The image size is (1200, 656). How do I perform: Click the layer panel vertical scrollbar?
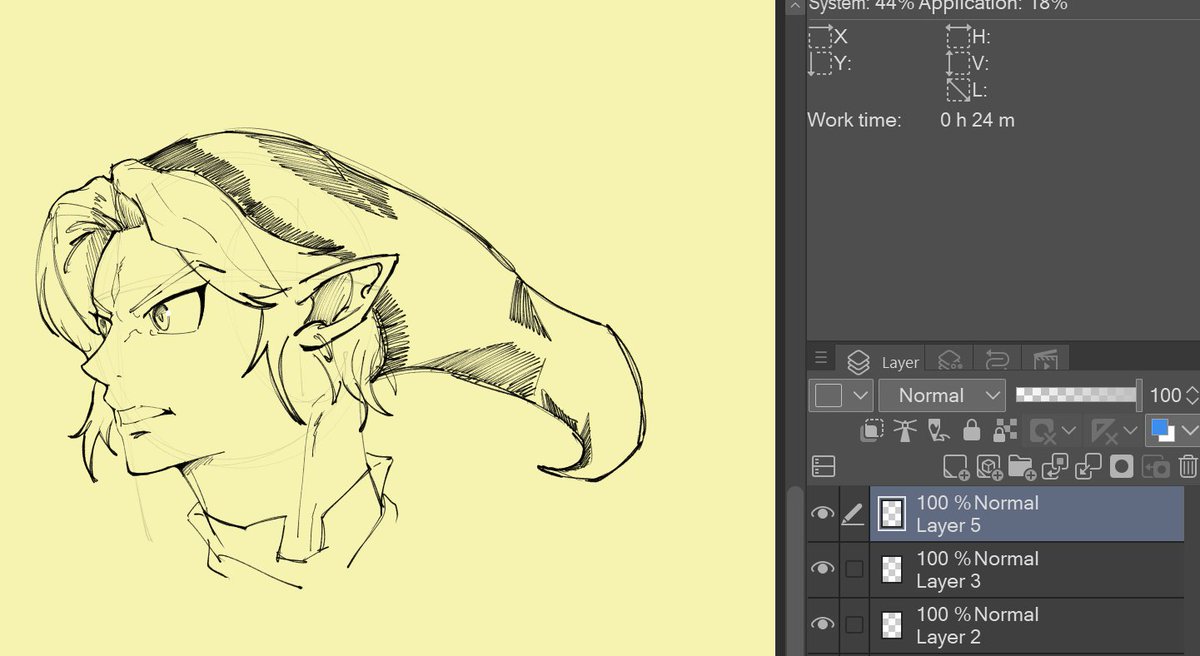[794, 570]
